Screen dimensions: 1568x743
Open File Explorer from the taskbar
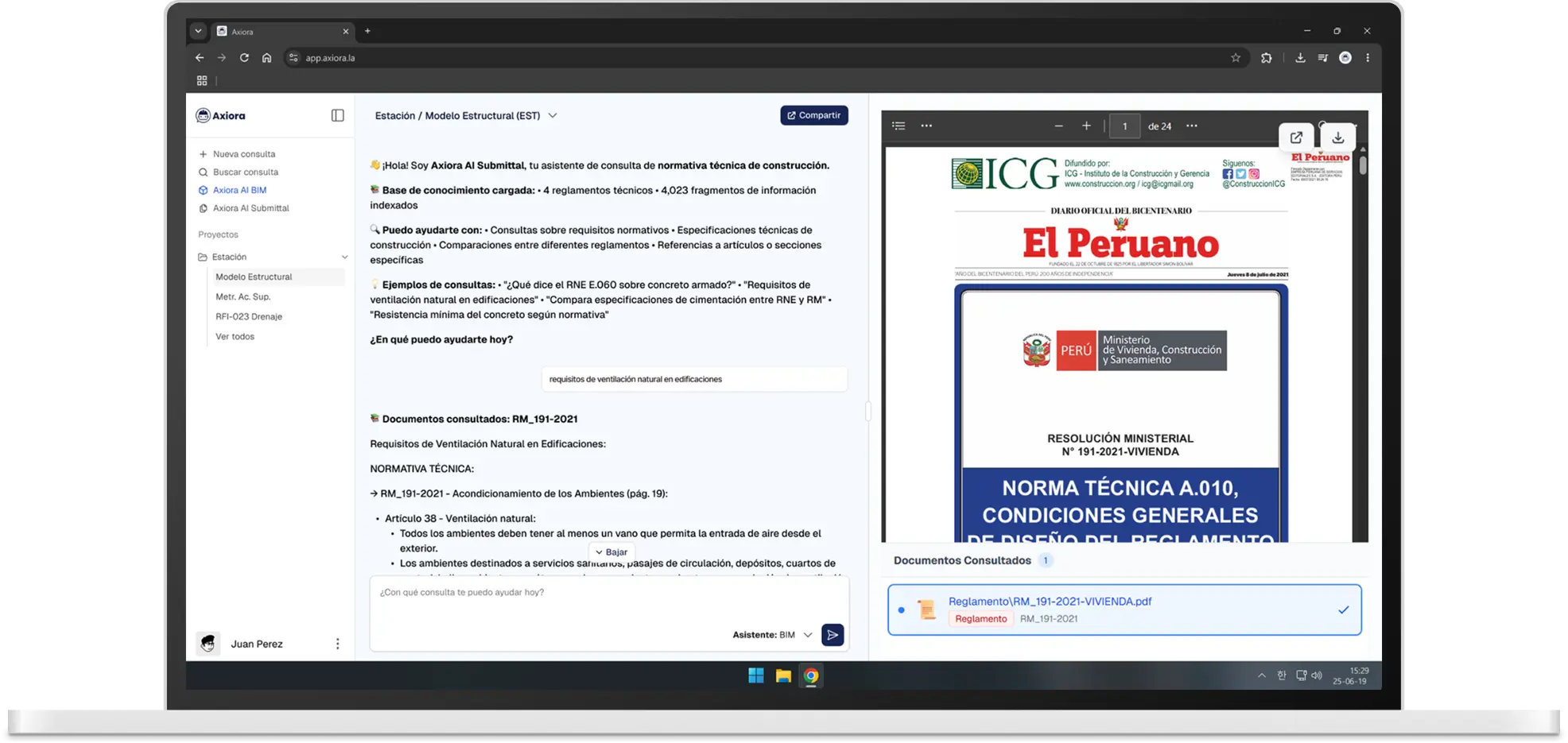pyautogui.click(x=783, y=676)
